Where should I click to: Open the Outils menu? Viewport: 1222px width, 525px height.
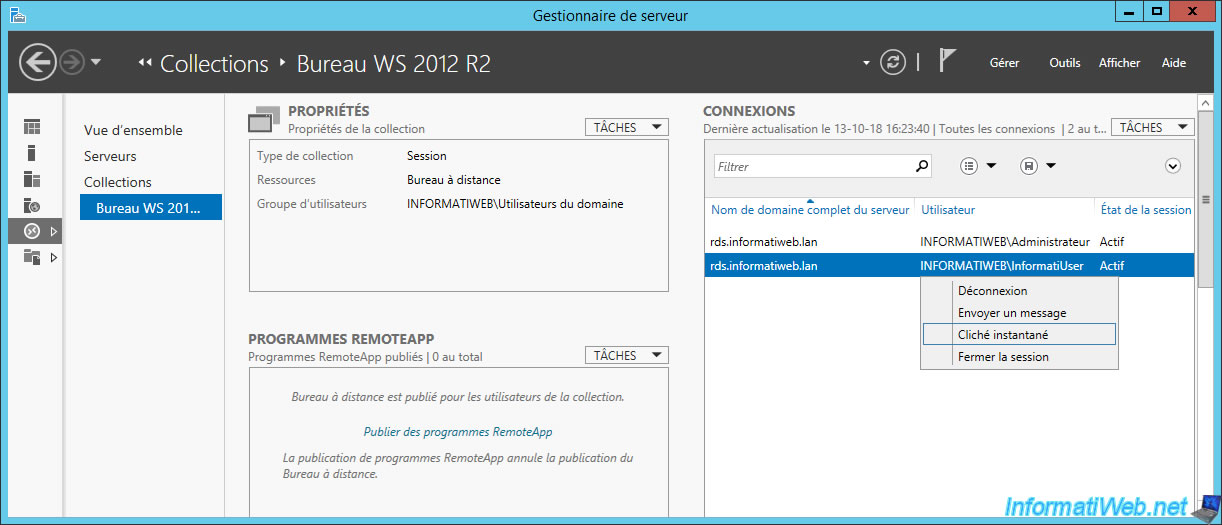1065,63
